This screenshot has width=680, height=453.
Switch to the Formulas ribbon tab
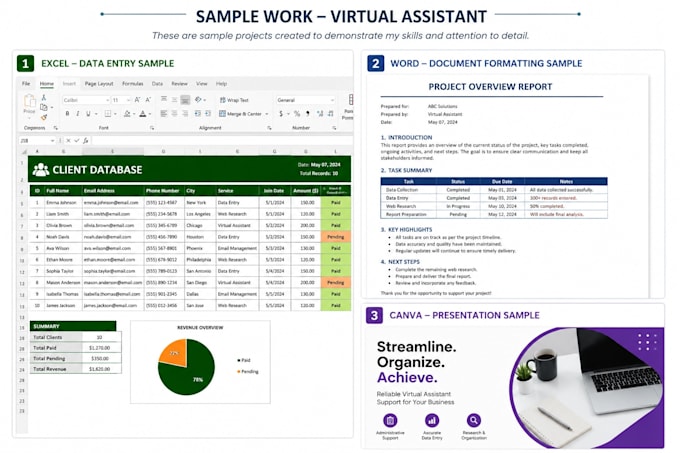pyautogui.click(x=133, y=84)
